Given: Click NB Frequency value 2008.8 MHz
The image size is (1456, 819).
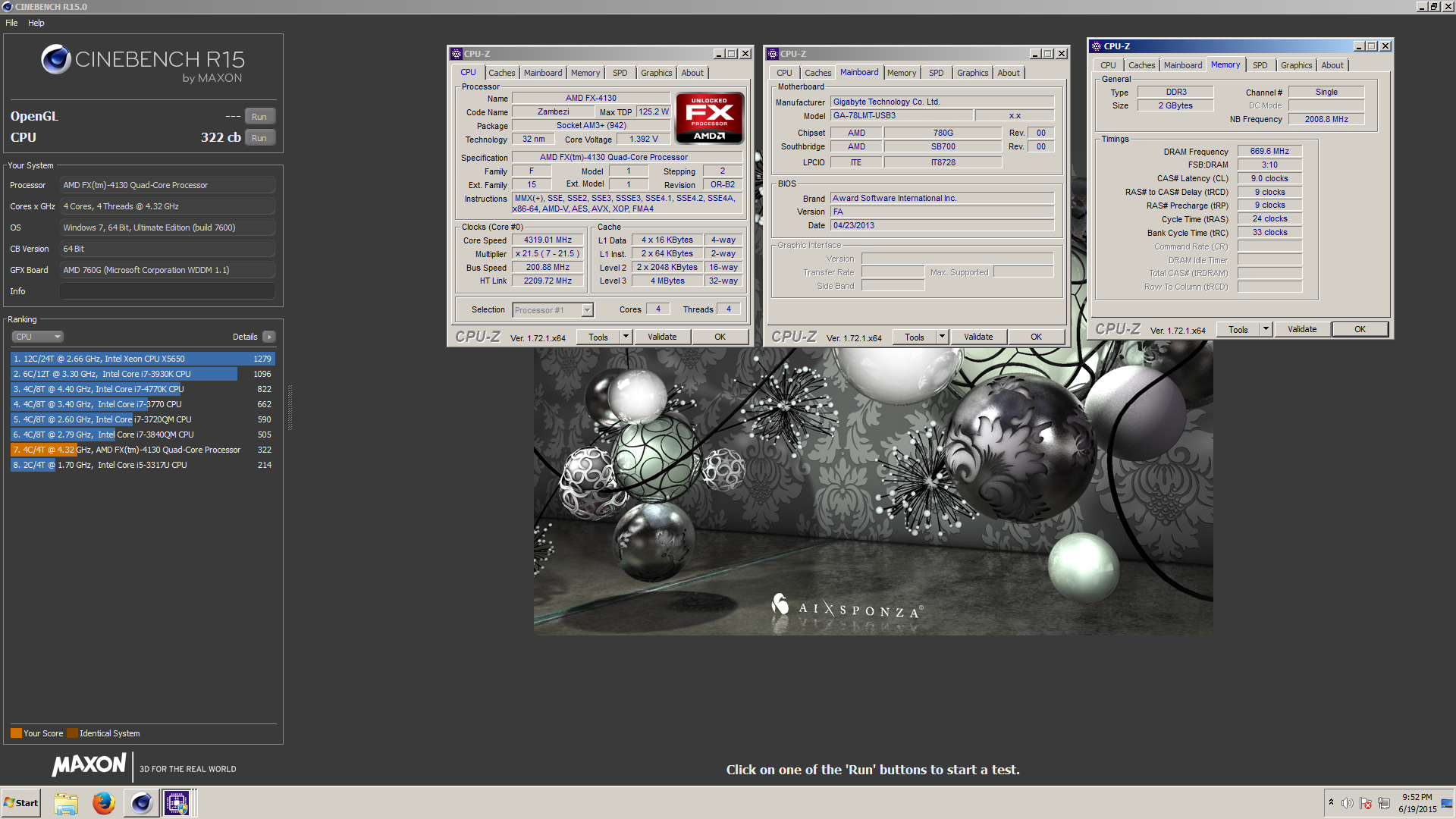Looking at the screenshot, I should tap(1326, 119).
